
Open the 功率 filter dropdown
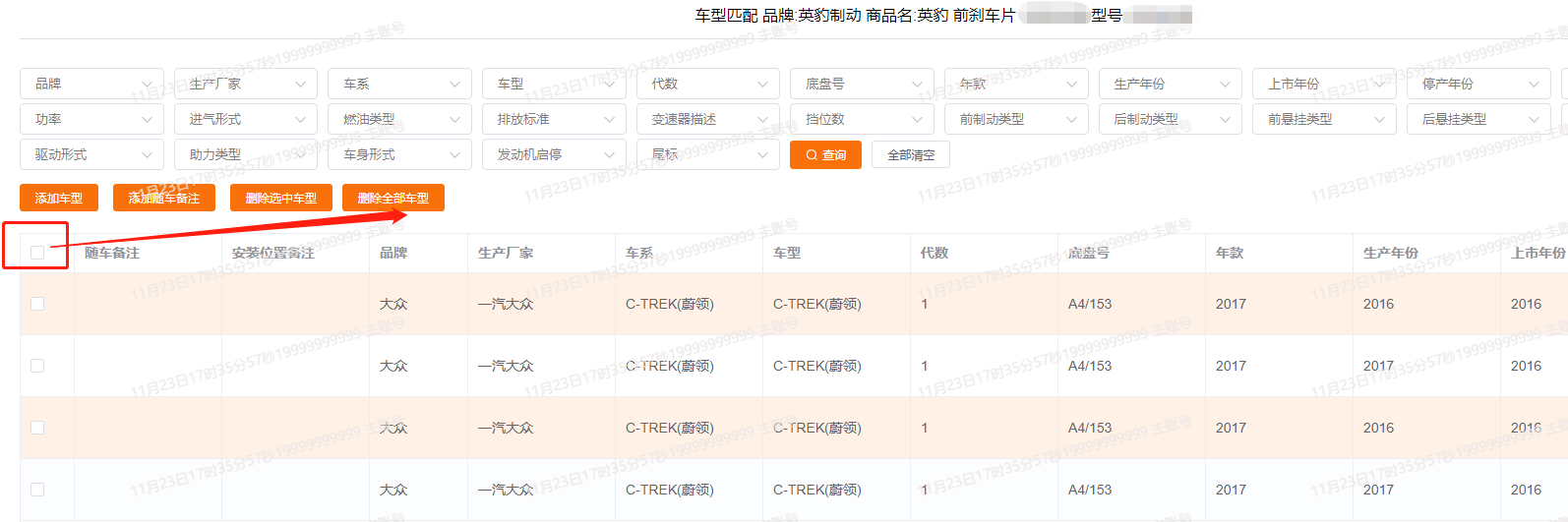[91, 119]
